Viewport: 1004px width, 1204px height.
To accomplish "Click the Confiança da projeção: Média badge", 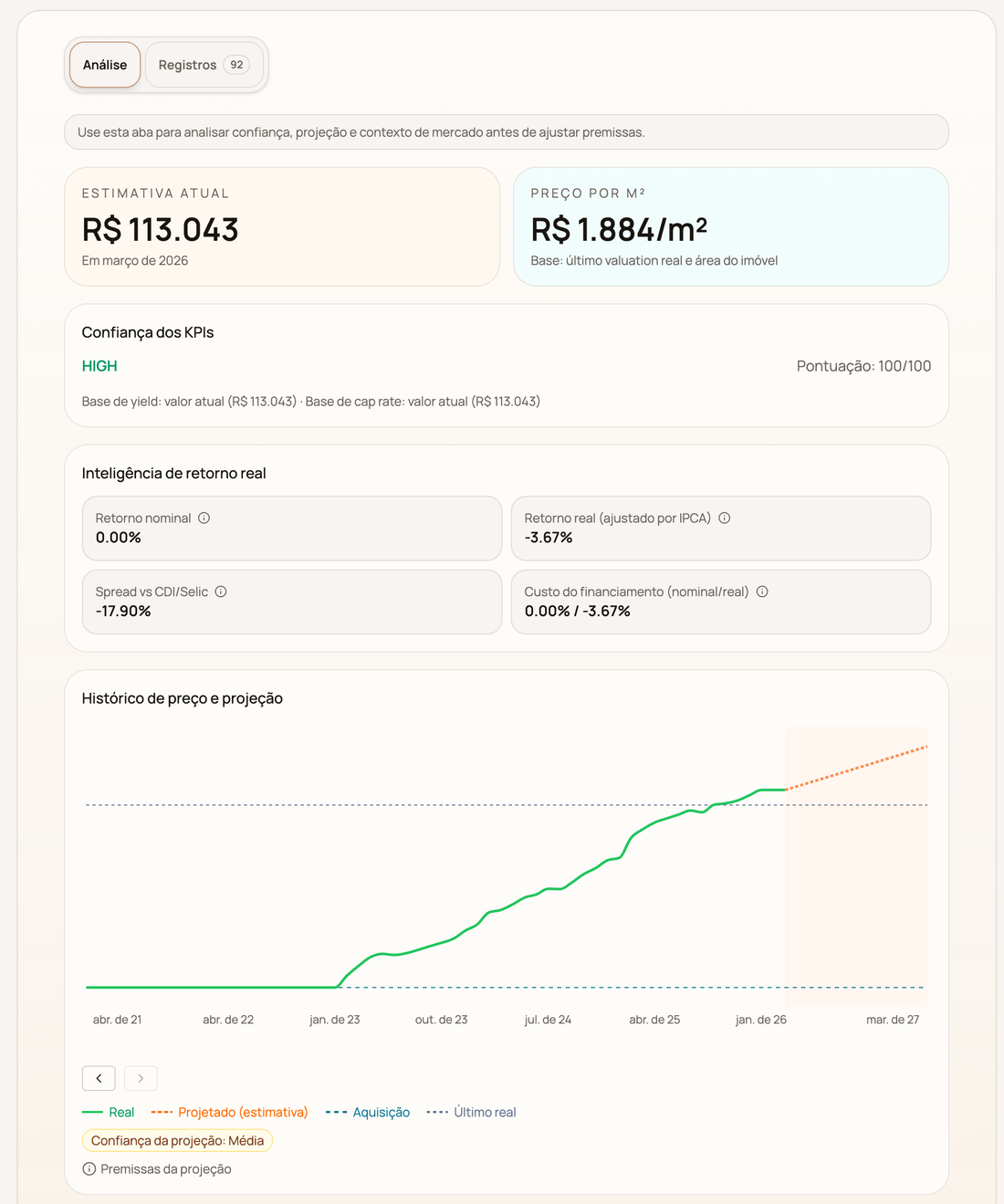I will point(177,1140).
